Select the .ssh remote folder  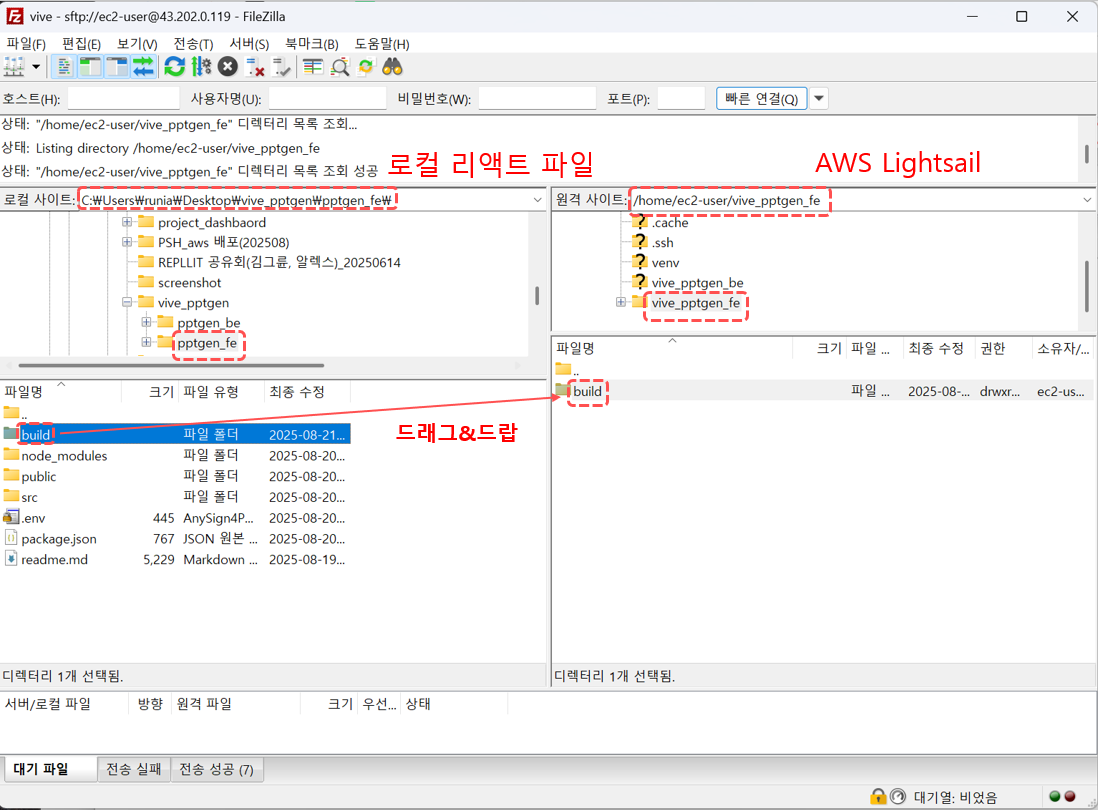(662, 243)
